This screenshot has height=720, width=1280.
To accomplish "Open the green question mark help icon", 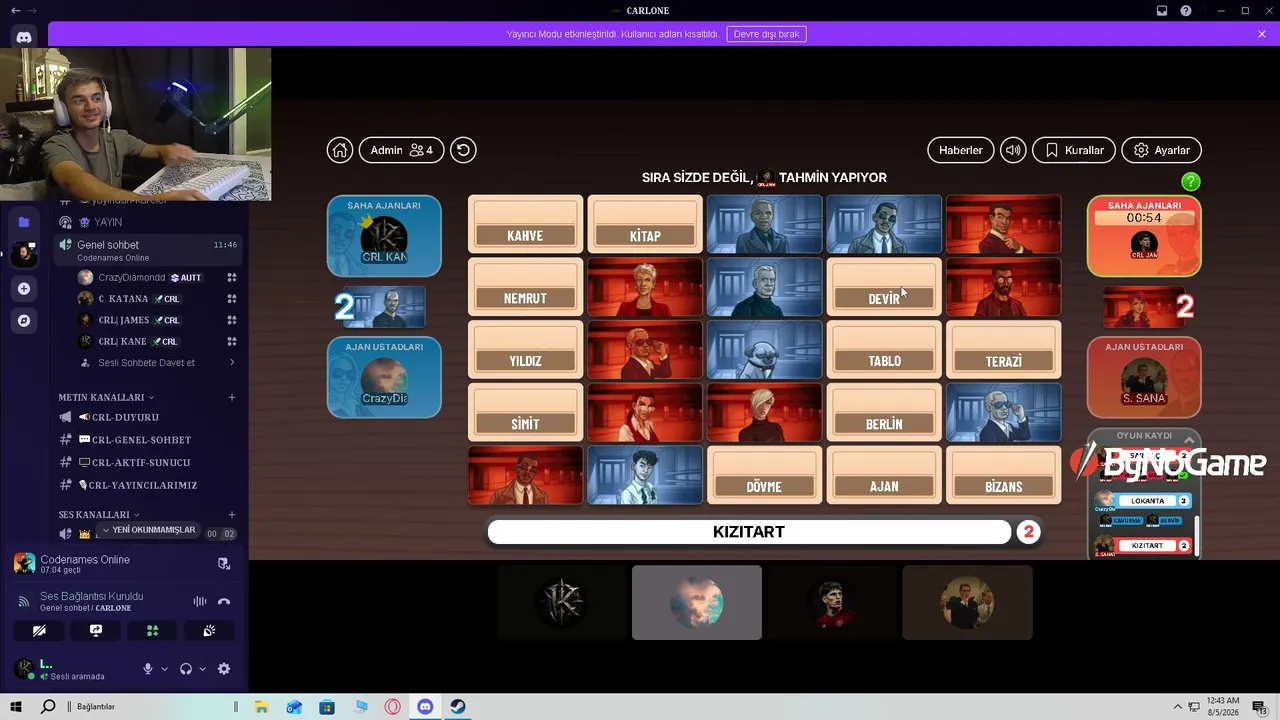I will click(1190, 181).
